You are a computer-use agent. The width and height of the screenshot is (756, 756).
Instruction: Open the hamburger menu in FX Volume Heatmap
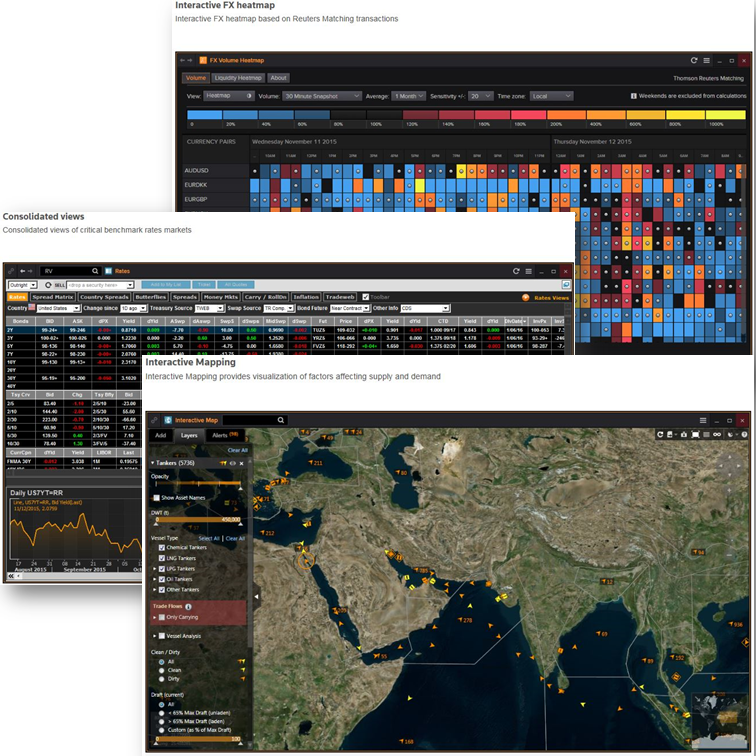(706, 61)
